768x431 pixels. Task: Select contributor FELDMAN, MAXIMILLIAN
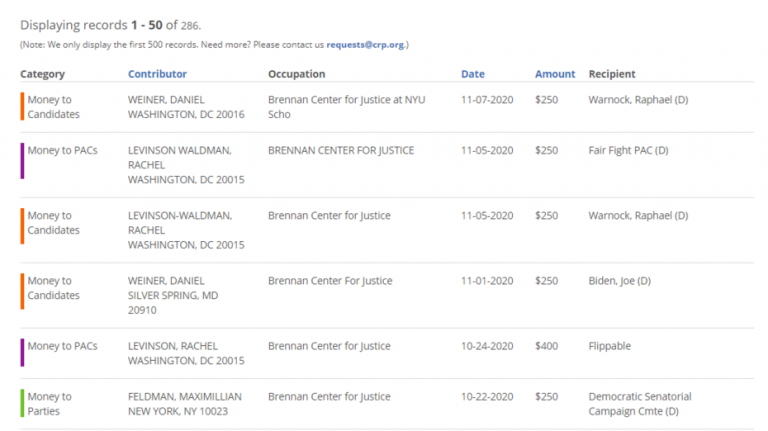[x=185, y=397]
